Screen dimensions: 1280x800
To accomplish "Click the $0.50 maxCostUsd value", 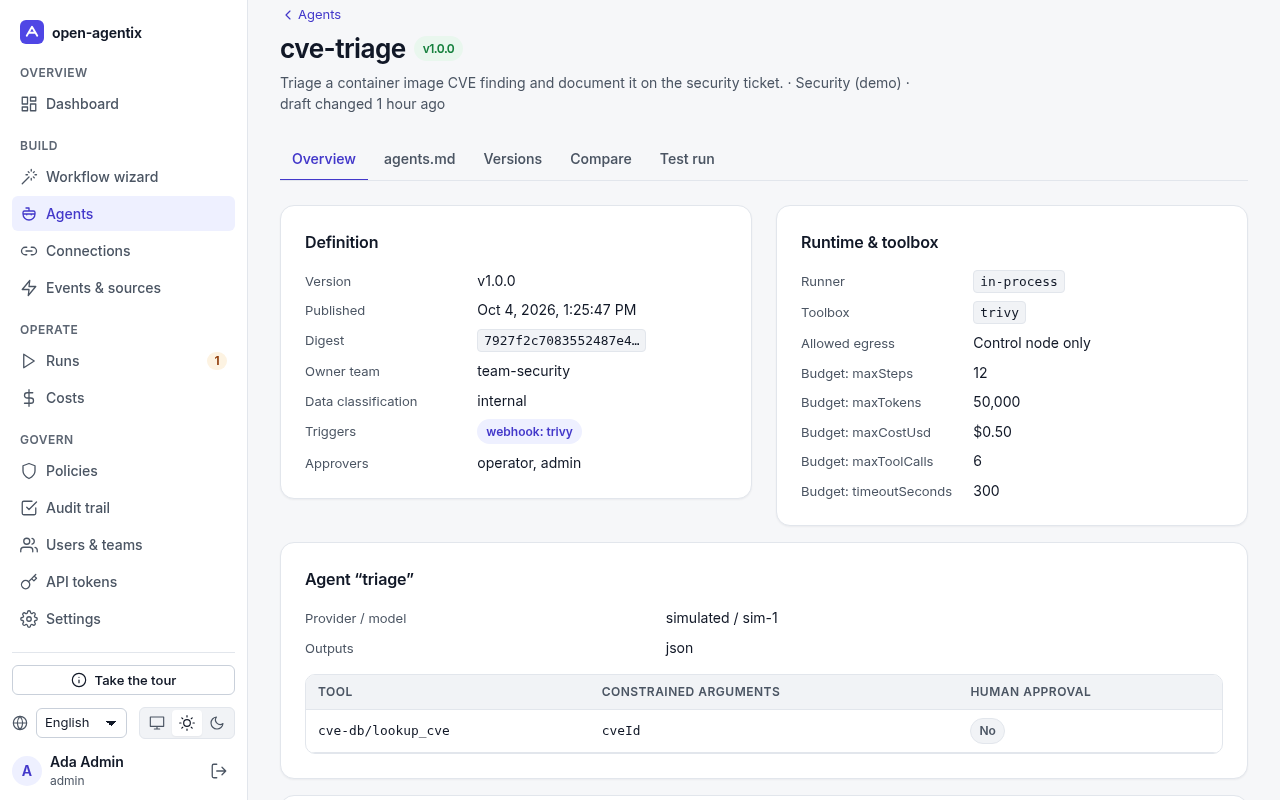I will (x=992, y=432).
